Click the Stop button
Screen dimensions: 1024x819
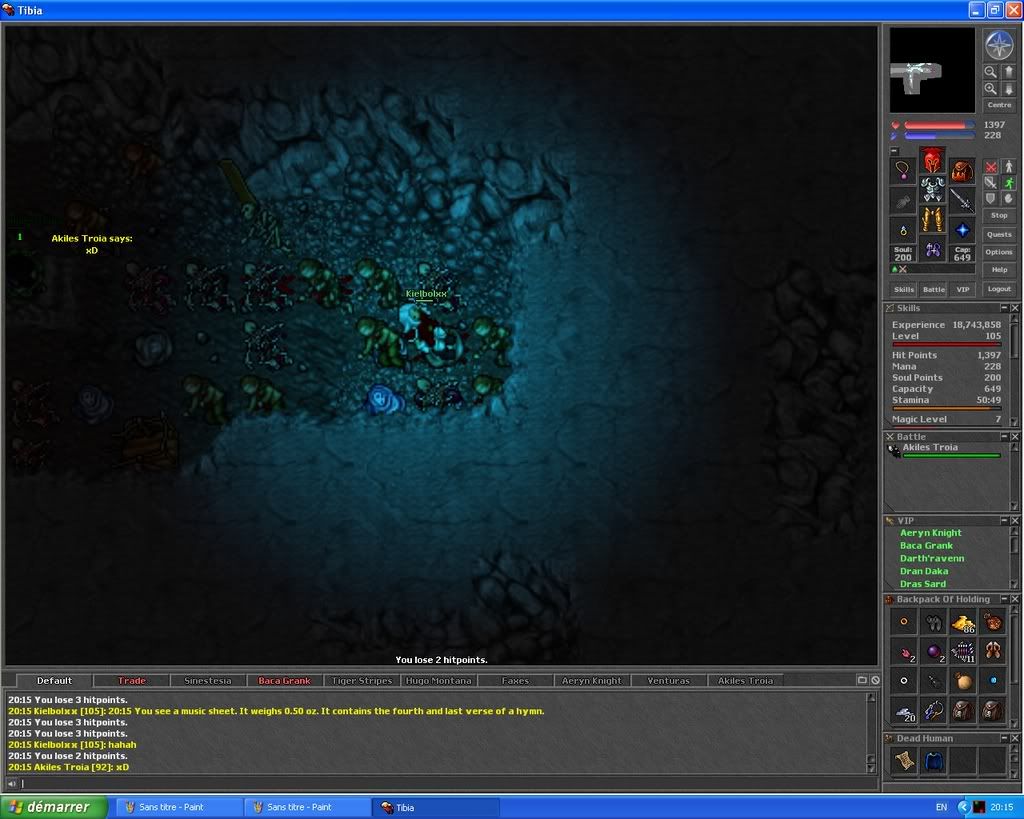(999, 216)
